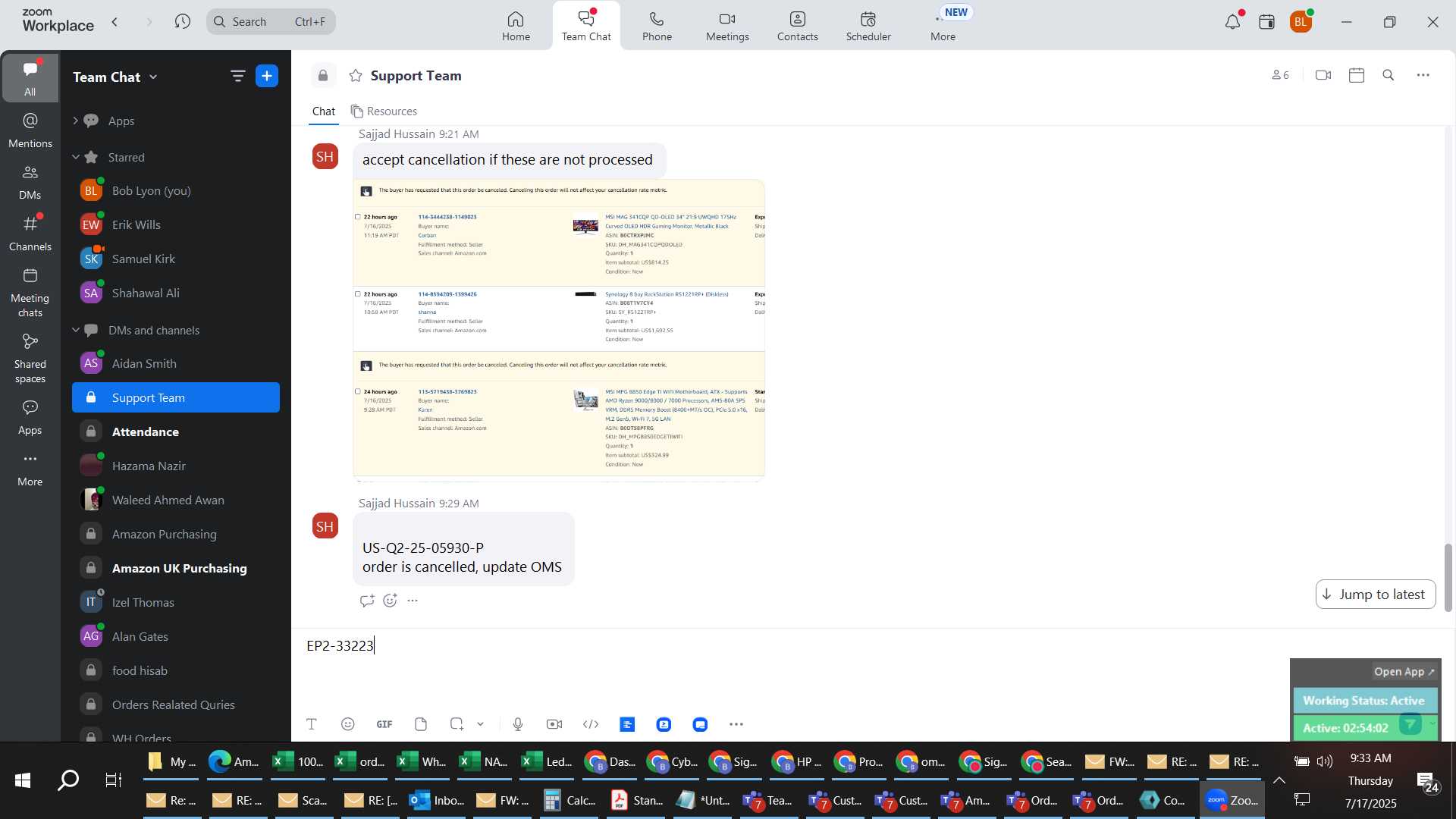Switch to the Phone tab
This screenshot has height=819, width=1456.
coord(657,26)
